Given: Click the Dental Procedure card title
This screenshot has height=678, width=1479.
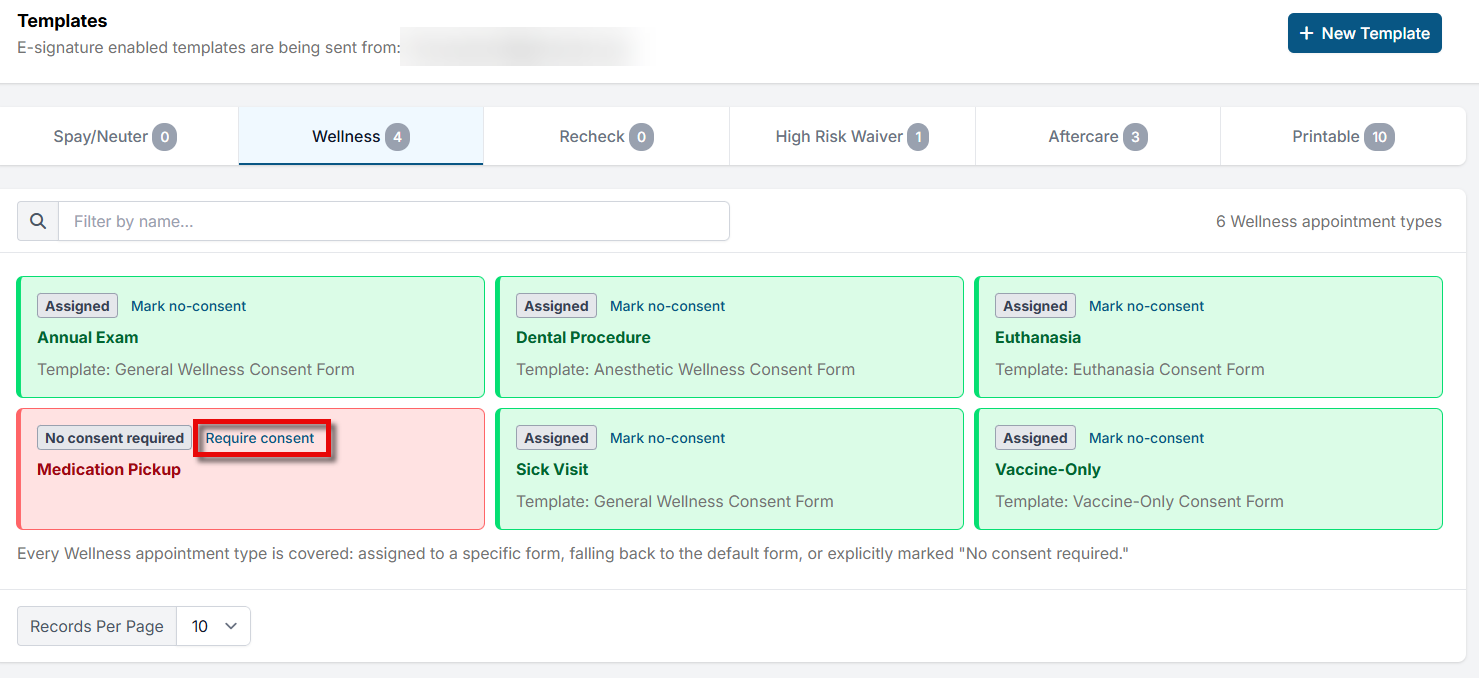Looking at the screenshot, I should click(x=583, y=337).
